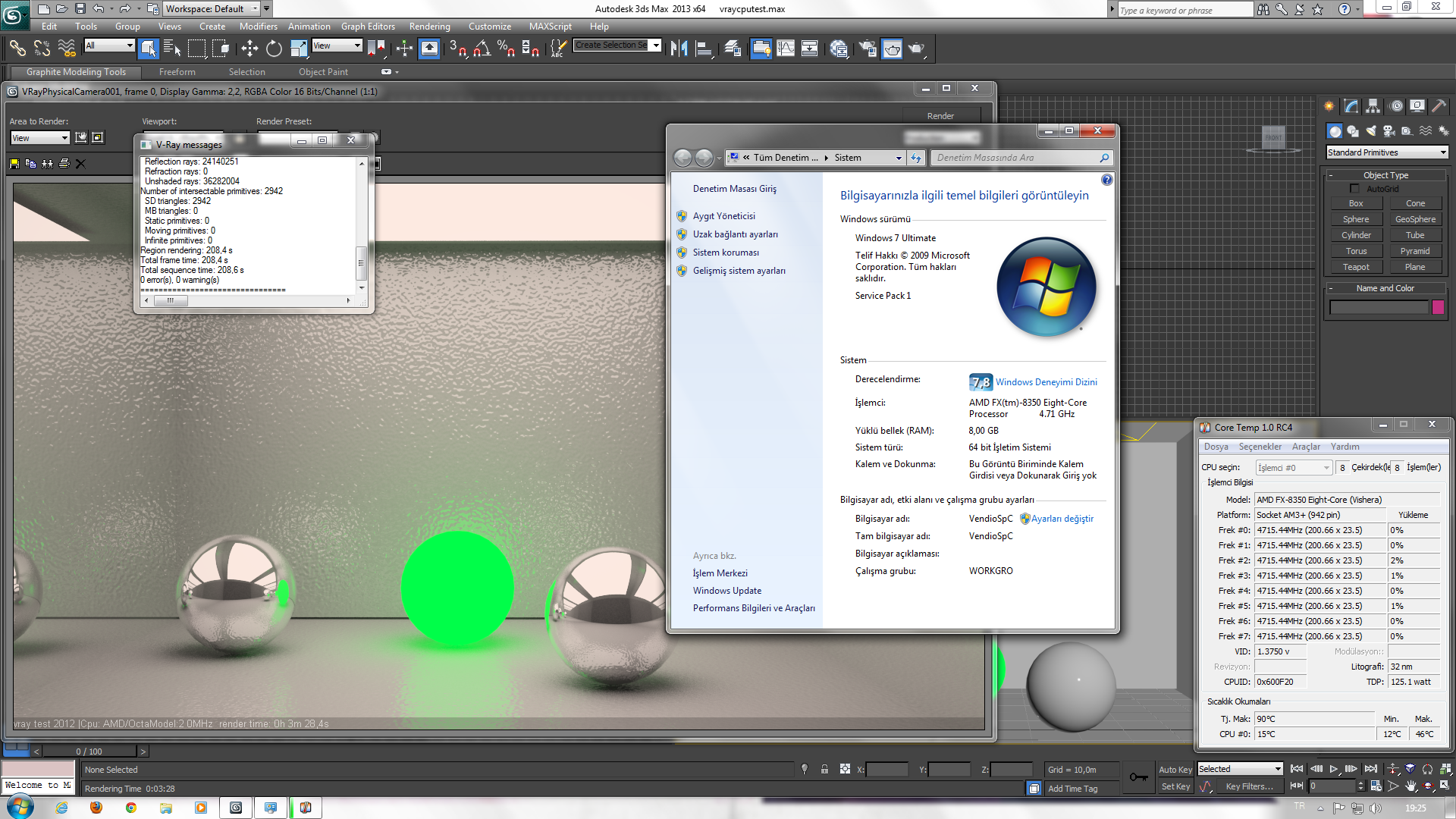Click the Pan View hand icon

click(1411, 786)
